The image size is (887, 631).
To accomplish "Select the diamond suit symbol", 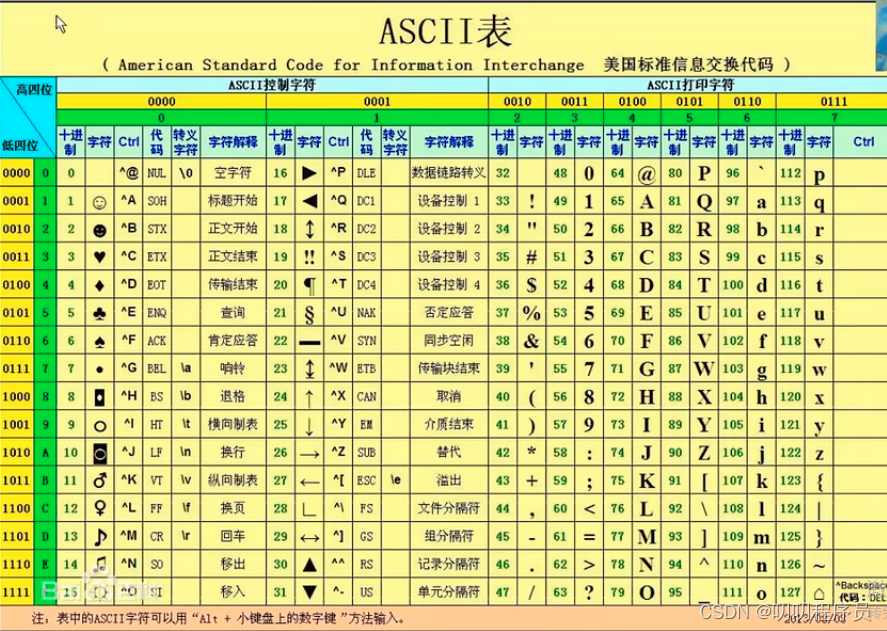I will click(100, 285).
